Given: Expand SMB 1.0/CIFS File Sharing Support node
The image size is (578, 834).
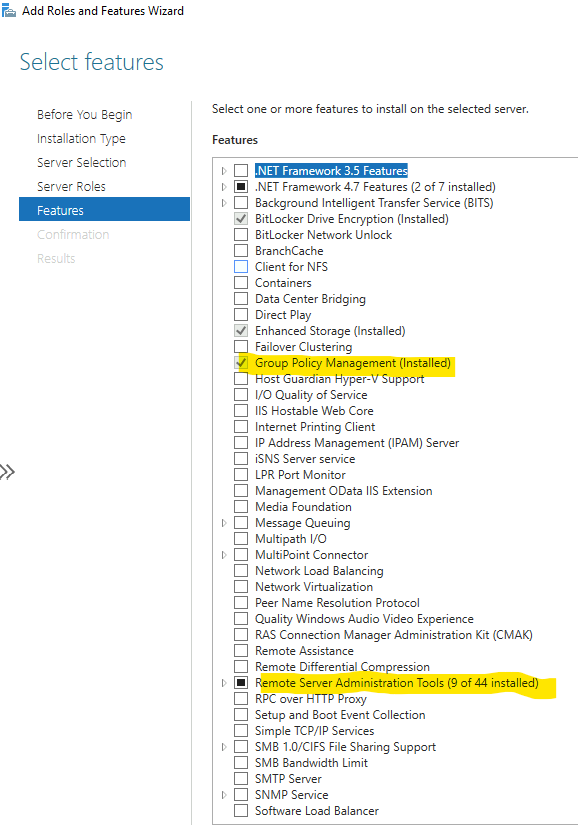Looking at the screenshot, I should tap(224, 747).
